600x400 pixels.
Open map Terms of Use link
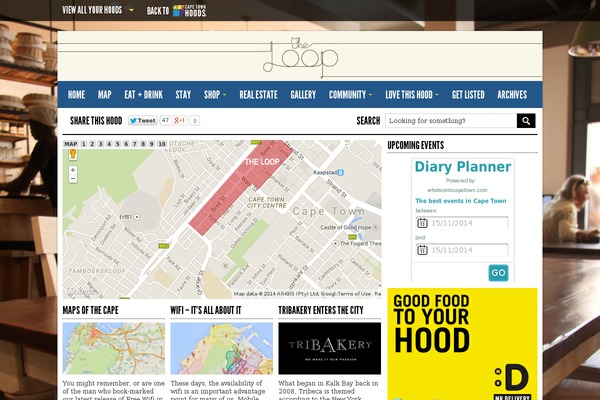point(354,294)
